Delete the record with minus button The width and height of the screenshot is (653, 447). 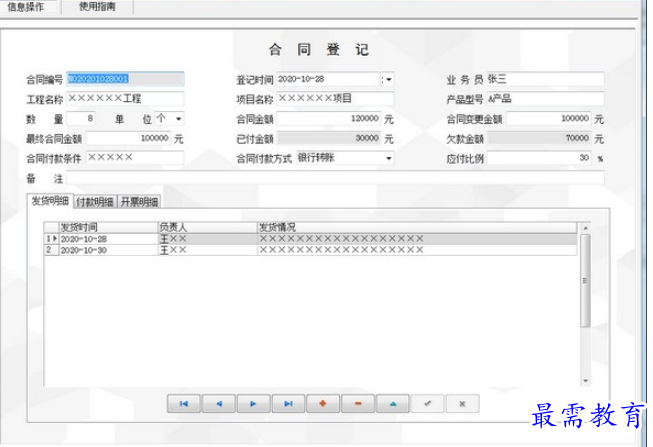click(x=358, y=404)
